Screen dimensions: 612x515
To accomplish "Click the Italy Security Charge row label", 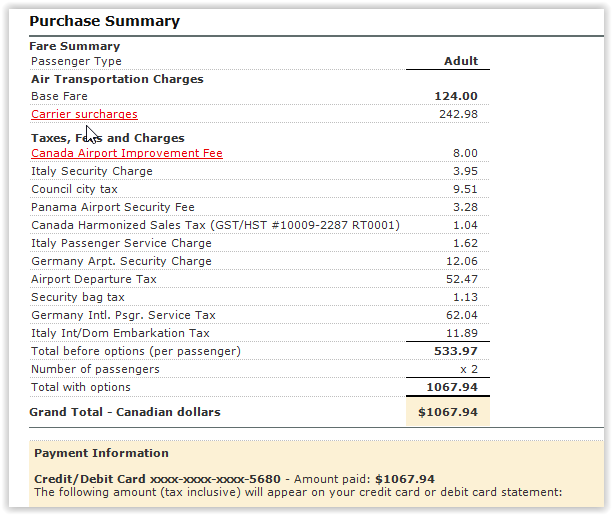I will [92, 171].
